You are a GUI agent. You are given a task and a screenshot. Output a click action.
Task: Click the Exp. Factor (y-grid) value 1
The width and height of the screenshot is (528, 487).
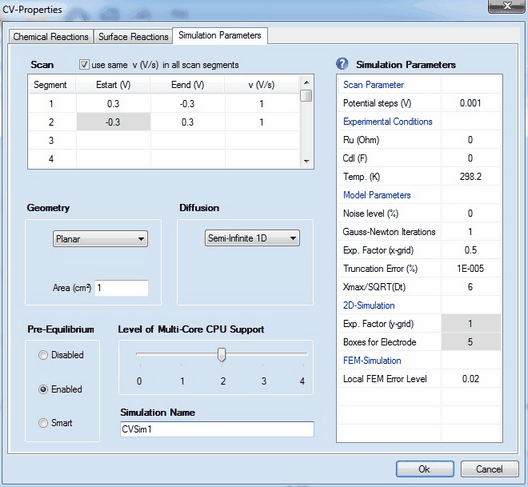coord(470,324)
